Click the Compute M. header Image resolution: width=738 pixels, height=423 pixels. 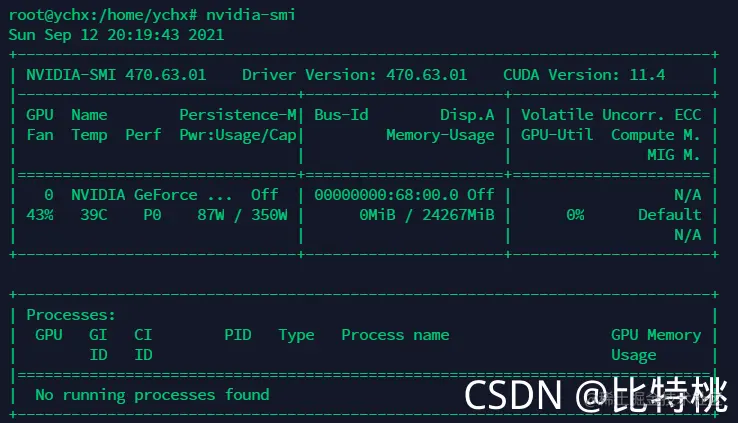pyautogui.click(x=656, y=135)
